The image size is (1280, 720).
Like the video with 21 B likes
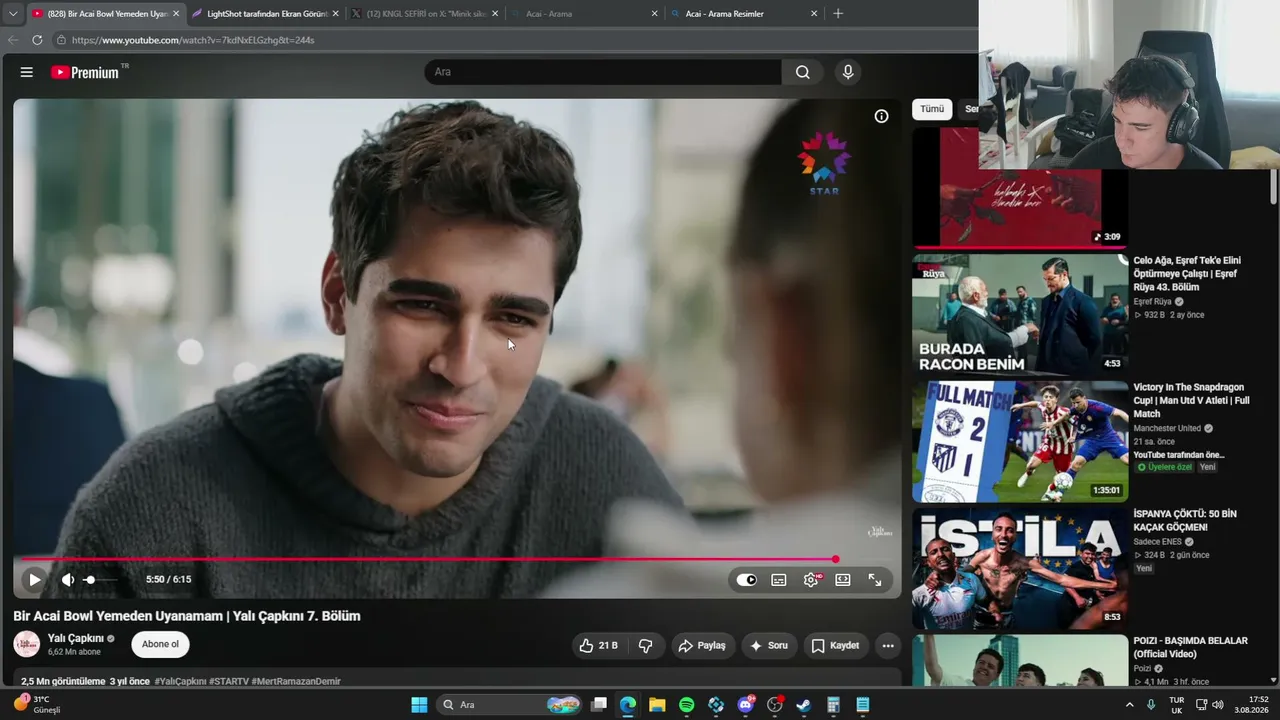pos(598,645)
